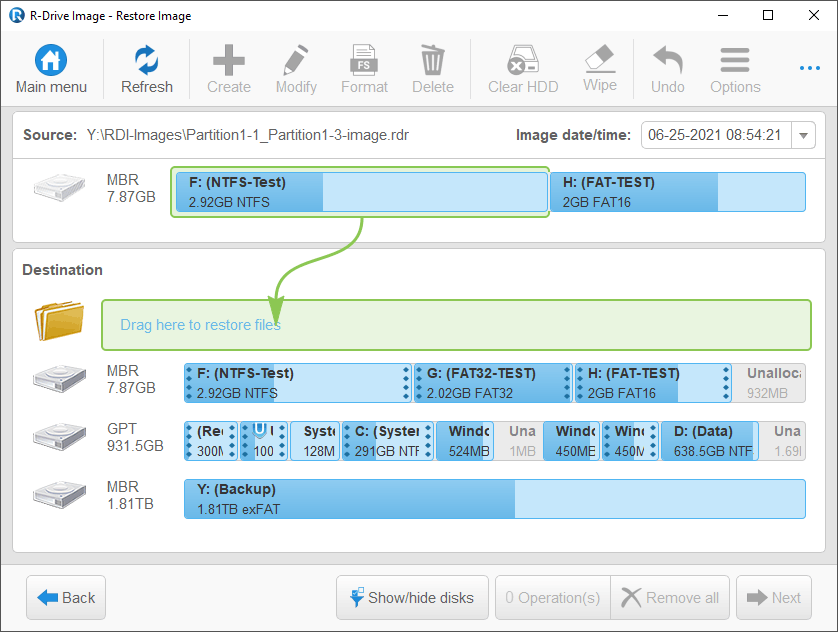Click the Remove all button
The image size is (838, 632).
tap(670, 598)
